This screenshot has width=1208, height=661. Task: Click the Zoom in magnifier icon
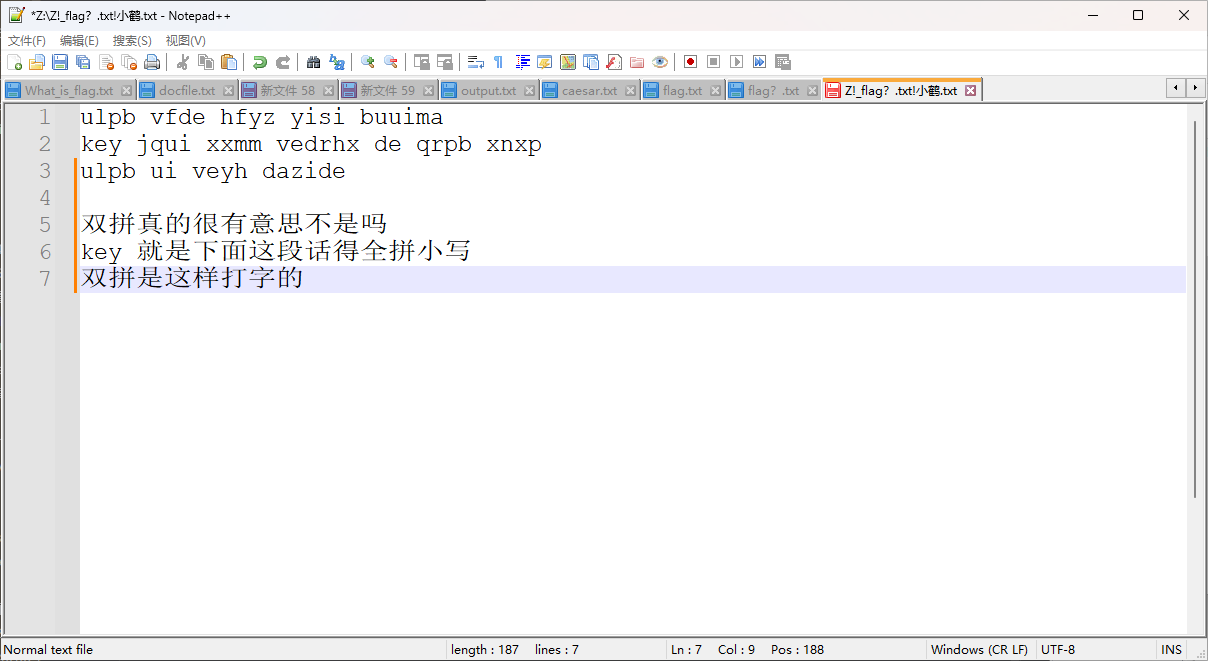(367, 62)
